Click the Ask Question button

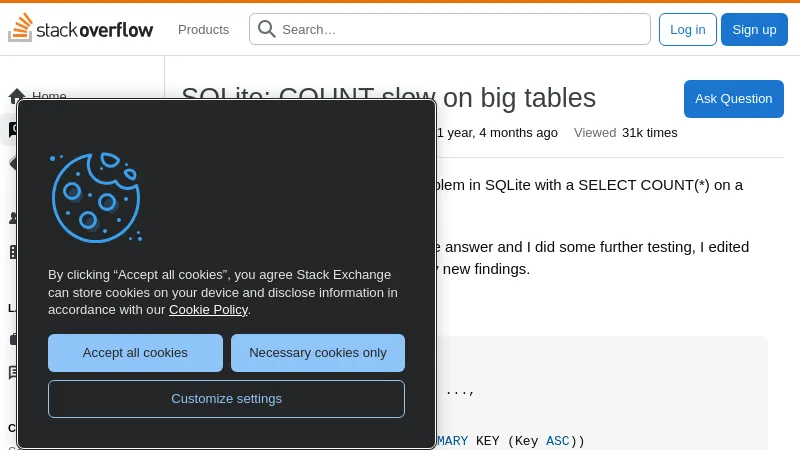click(733, 99)
